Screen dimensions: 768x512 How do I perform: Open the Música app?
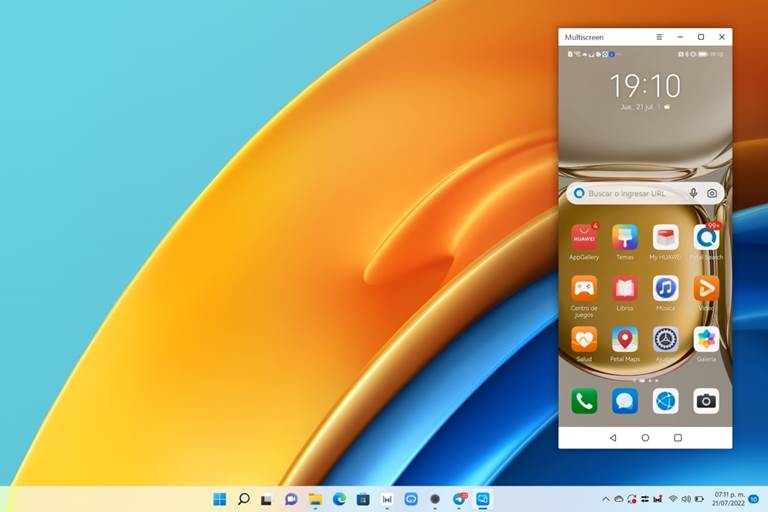tap(665, 289)
